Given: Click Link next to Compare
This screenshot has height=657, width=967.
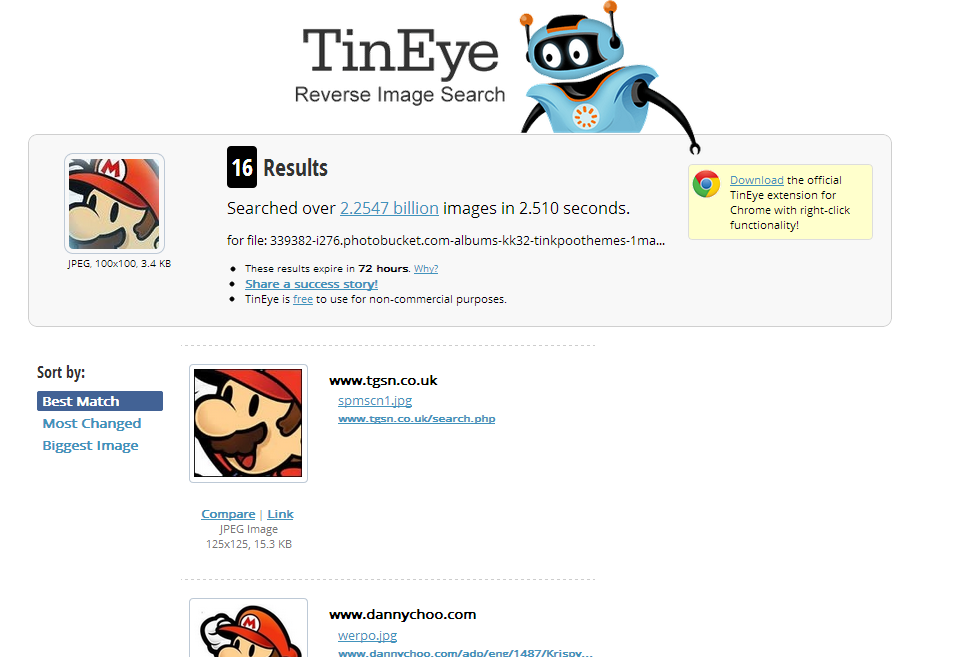Looking at the screenshot, I should pos(281,514).
